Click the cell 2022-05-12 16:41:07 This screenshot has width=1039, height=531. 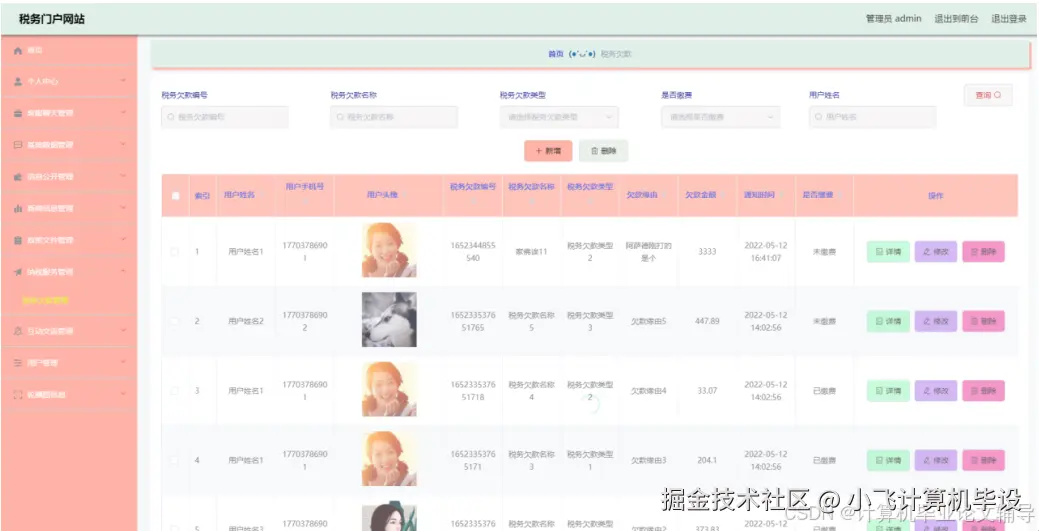pyautogui.click(x=765, y=252)
